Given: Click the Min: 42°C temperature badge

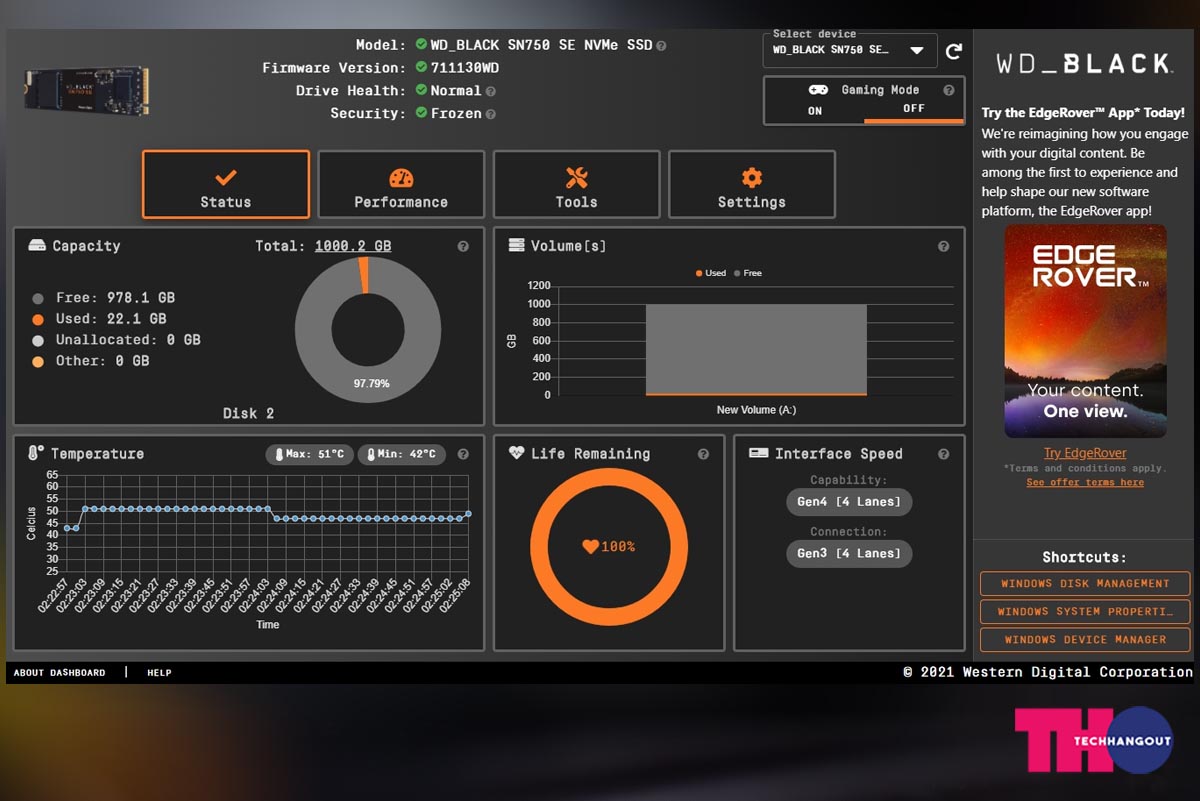Looking at the screenshot, I should tap(401, 455).
